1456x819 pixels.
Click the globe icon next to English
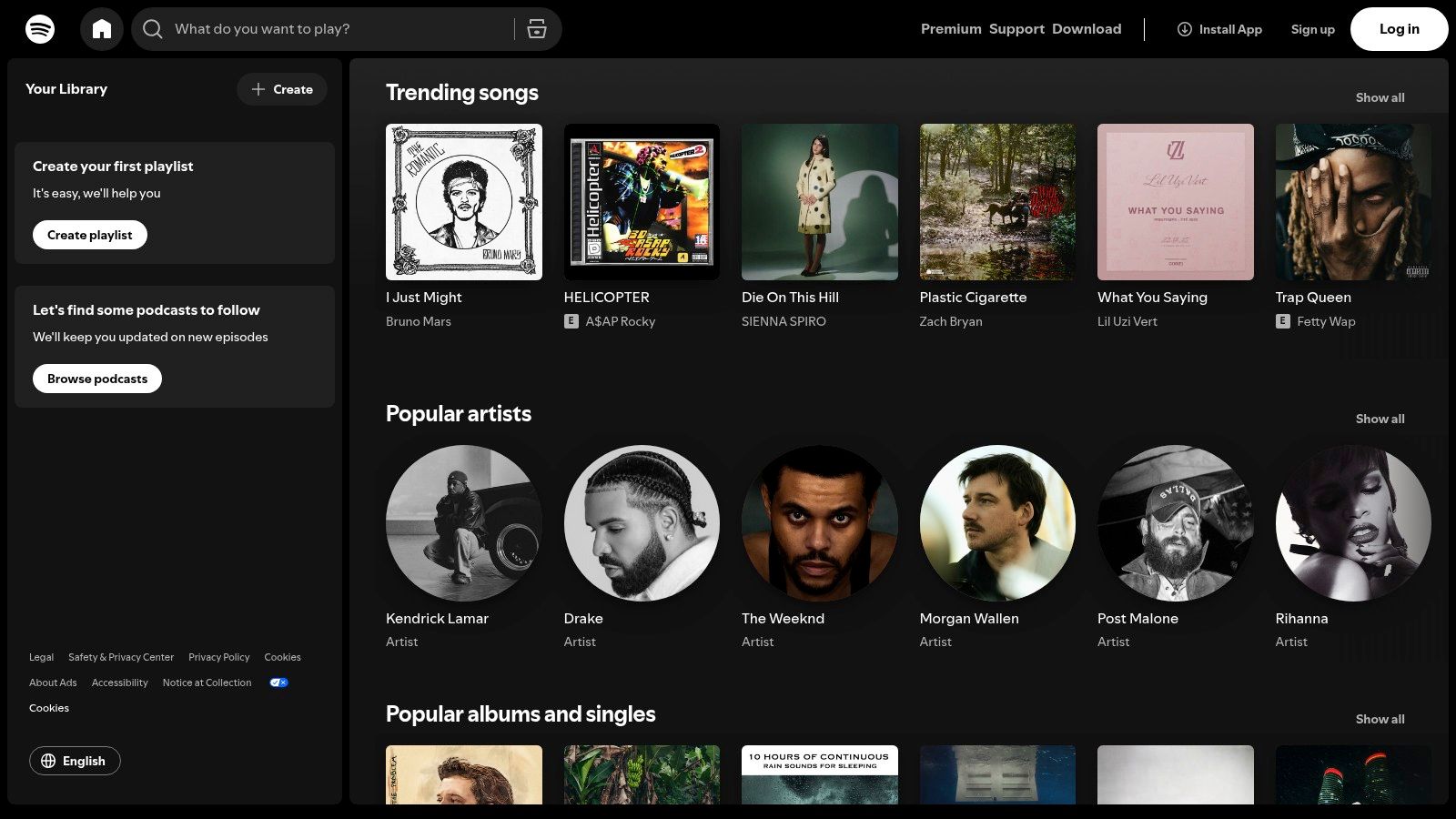tap(51, 761)
